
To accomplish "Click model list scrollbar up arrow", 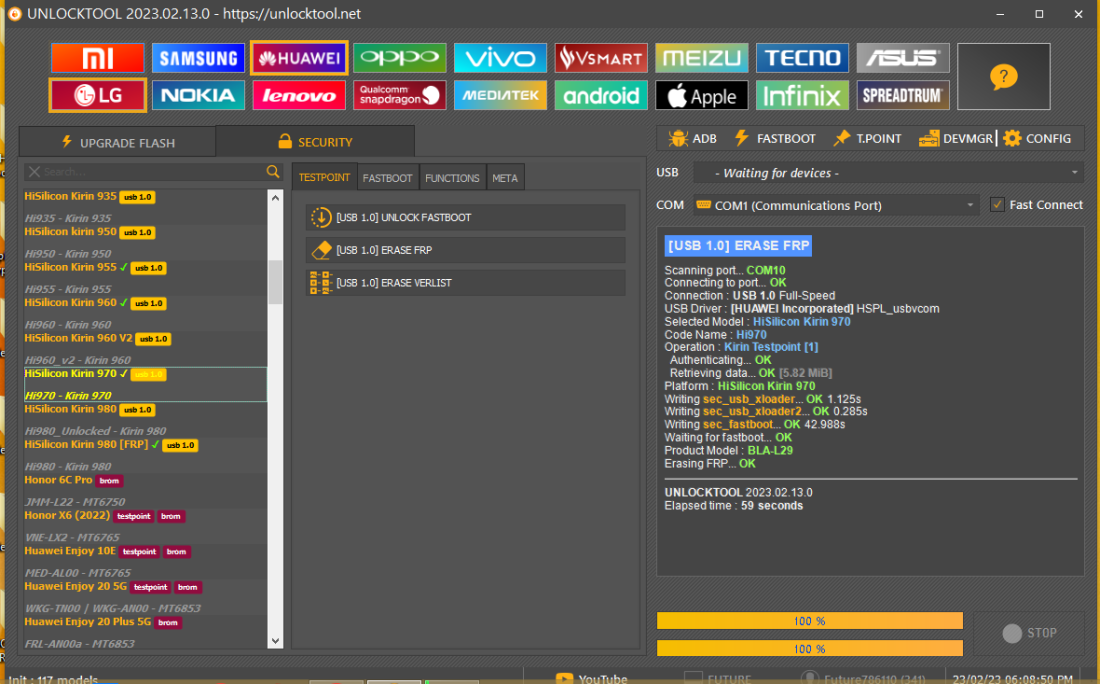I will click(x=275, y=198).
